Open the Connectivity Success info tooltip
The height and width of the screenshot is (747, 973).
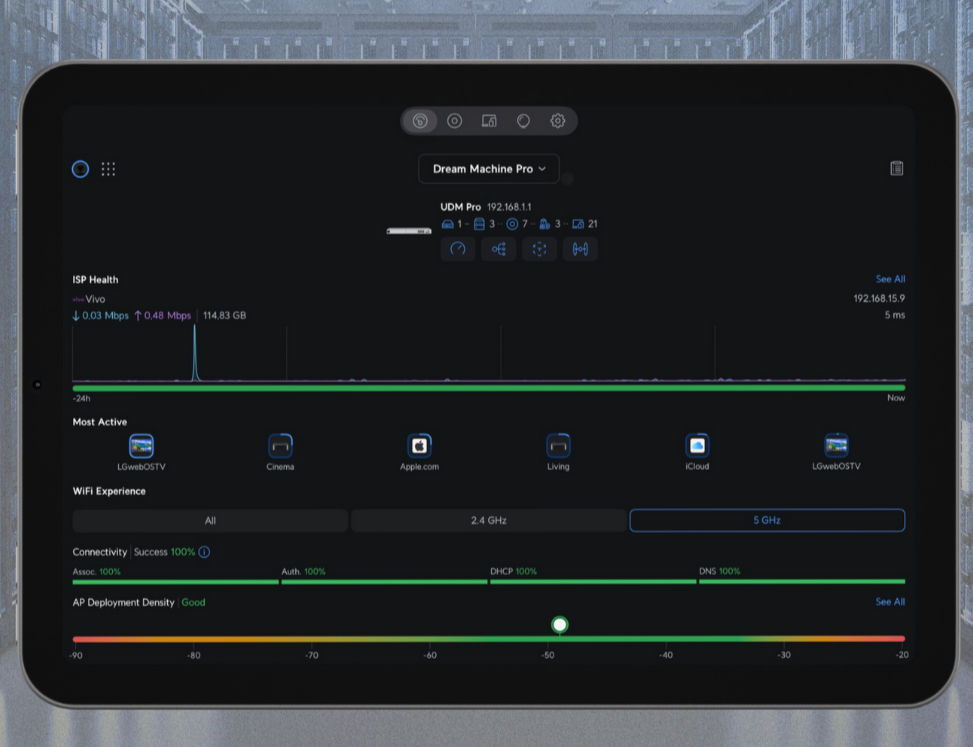click(x=206, y=551)
